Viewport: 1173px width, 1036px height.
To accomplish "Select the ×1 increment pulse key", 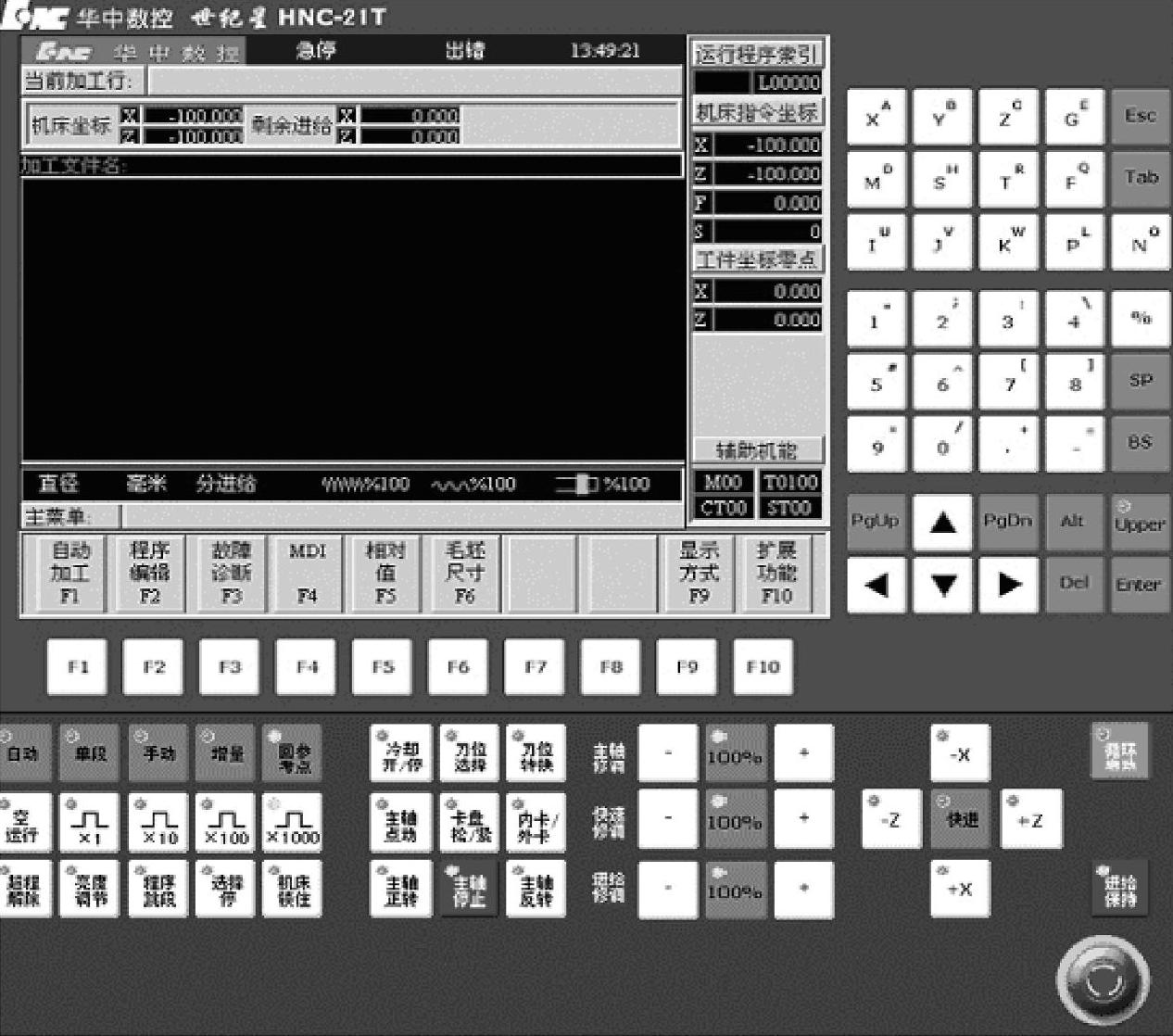I will pos(90,822).
